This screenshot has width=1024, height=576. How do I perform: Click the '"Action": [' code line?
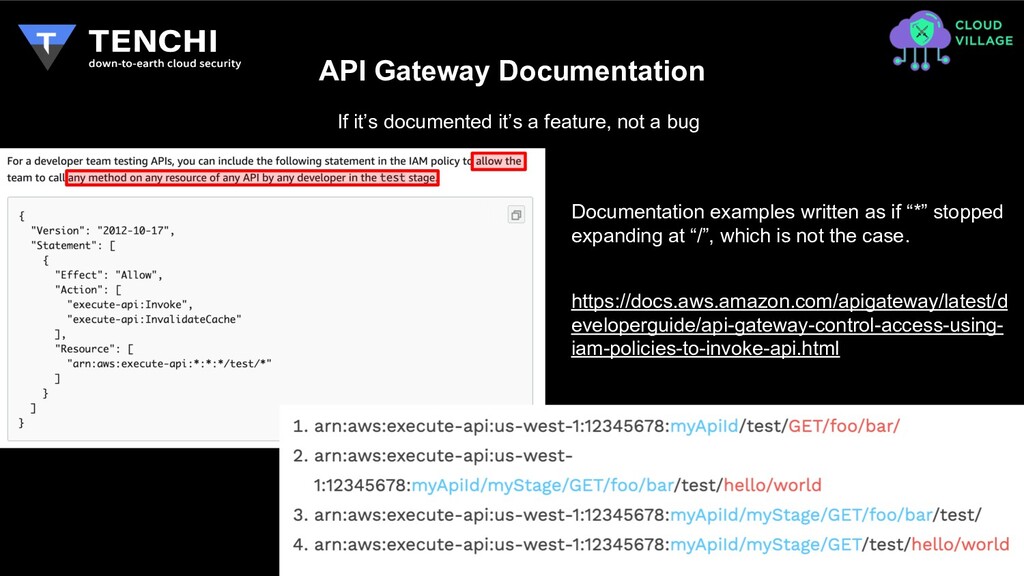tap(88, 290)
